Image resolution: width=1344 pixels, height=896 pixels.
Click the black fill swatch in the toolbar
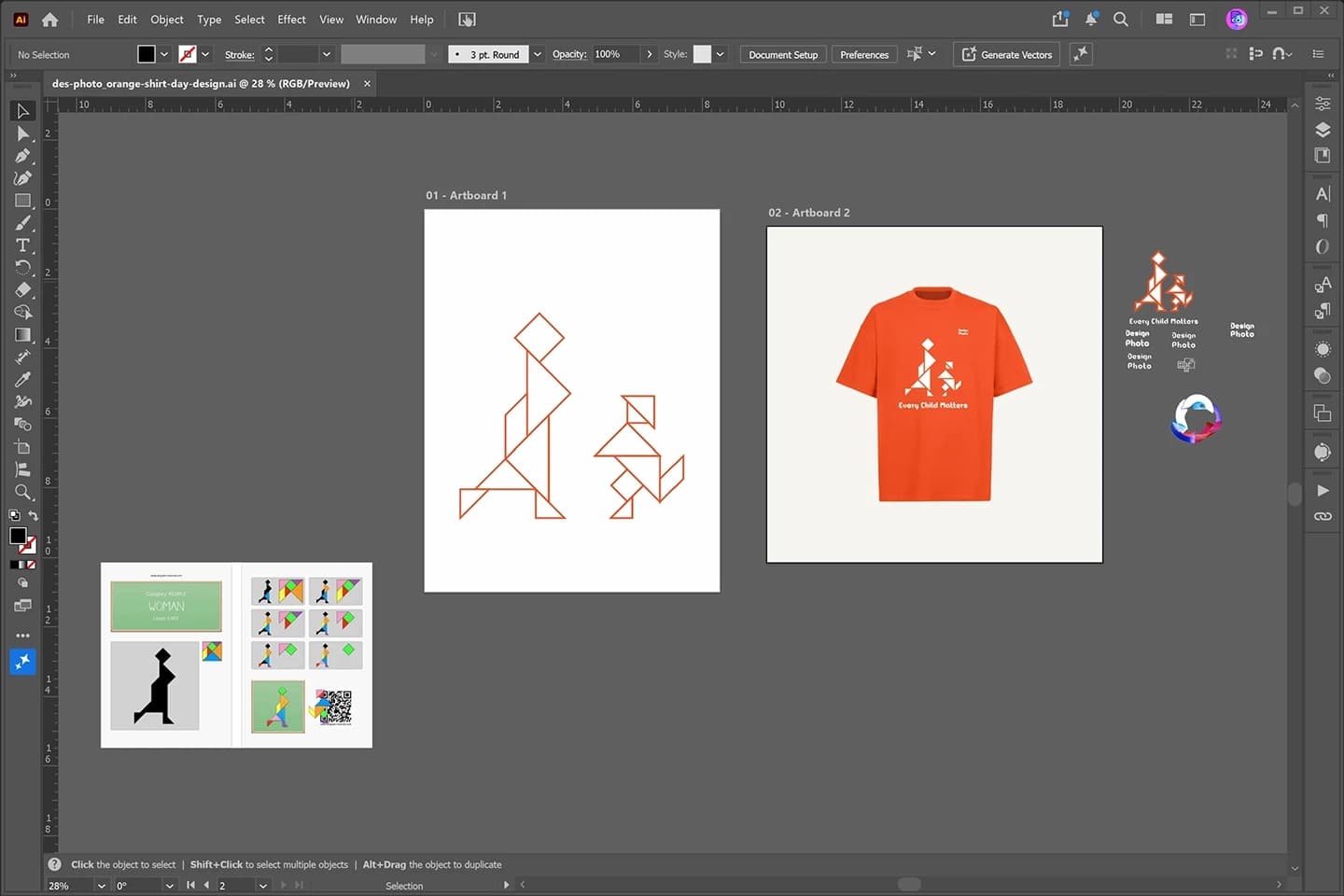18,536
